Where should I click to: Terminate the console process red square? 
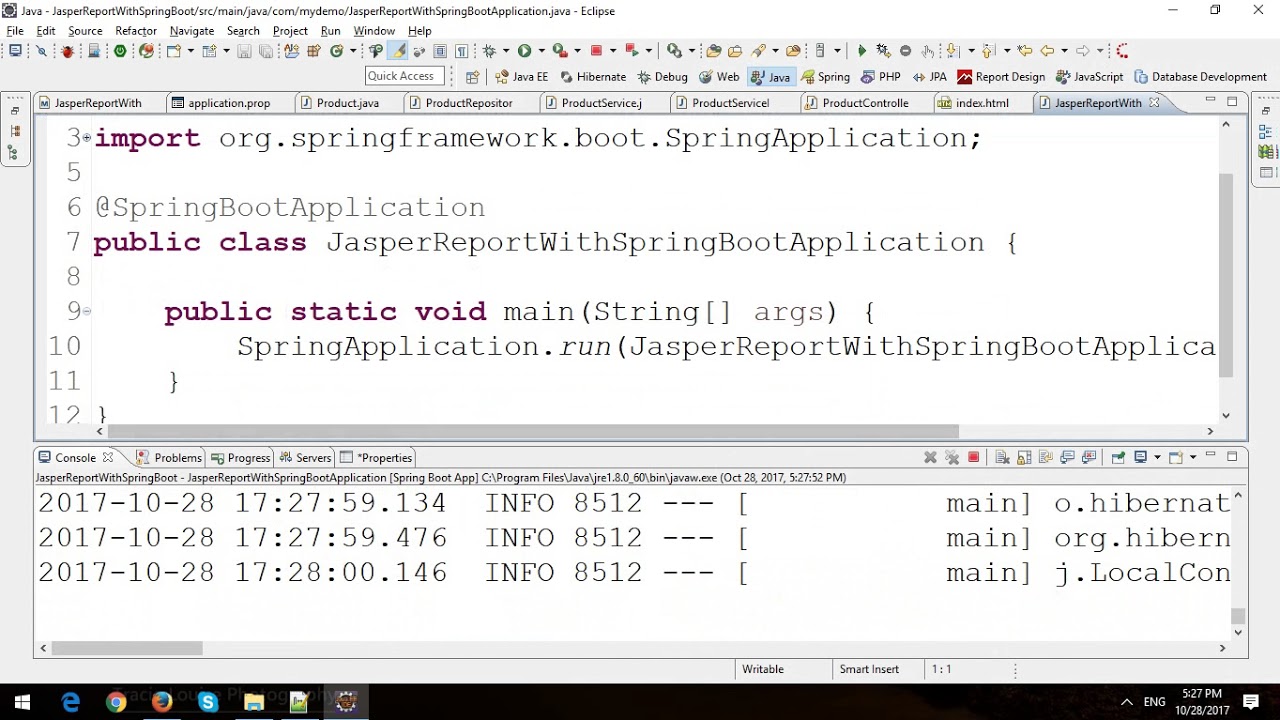point(974,457)
